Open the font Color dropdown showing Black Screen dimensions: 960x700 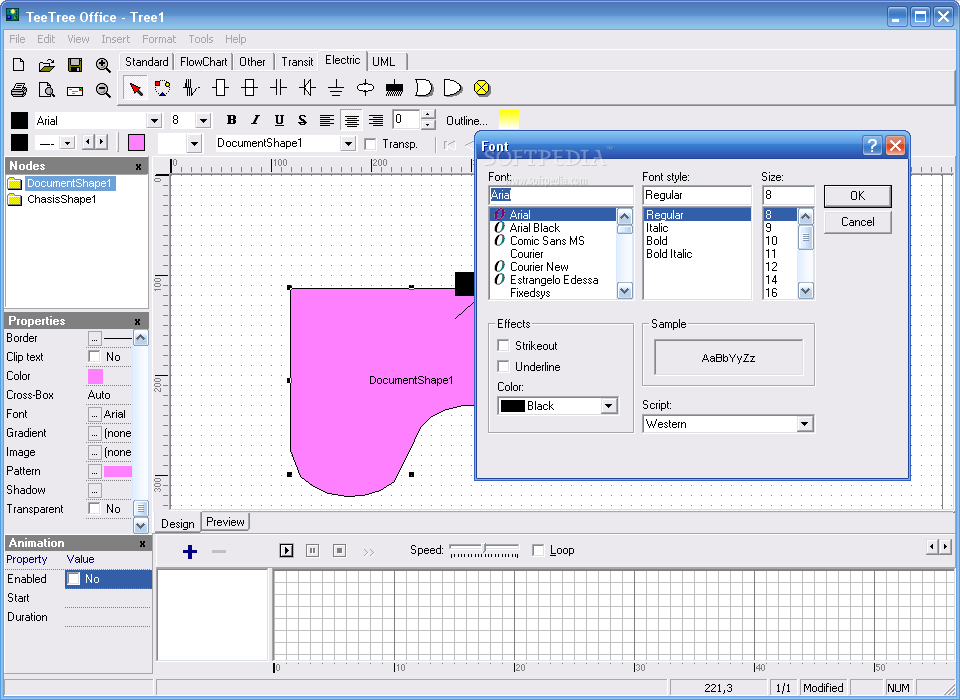[609, 406]
